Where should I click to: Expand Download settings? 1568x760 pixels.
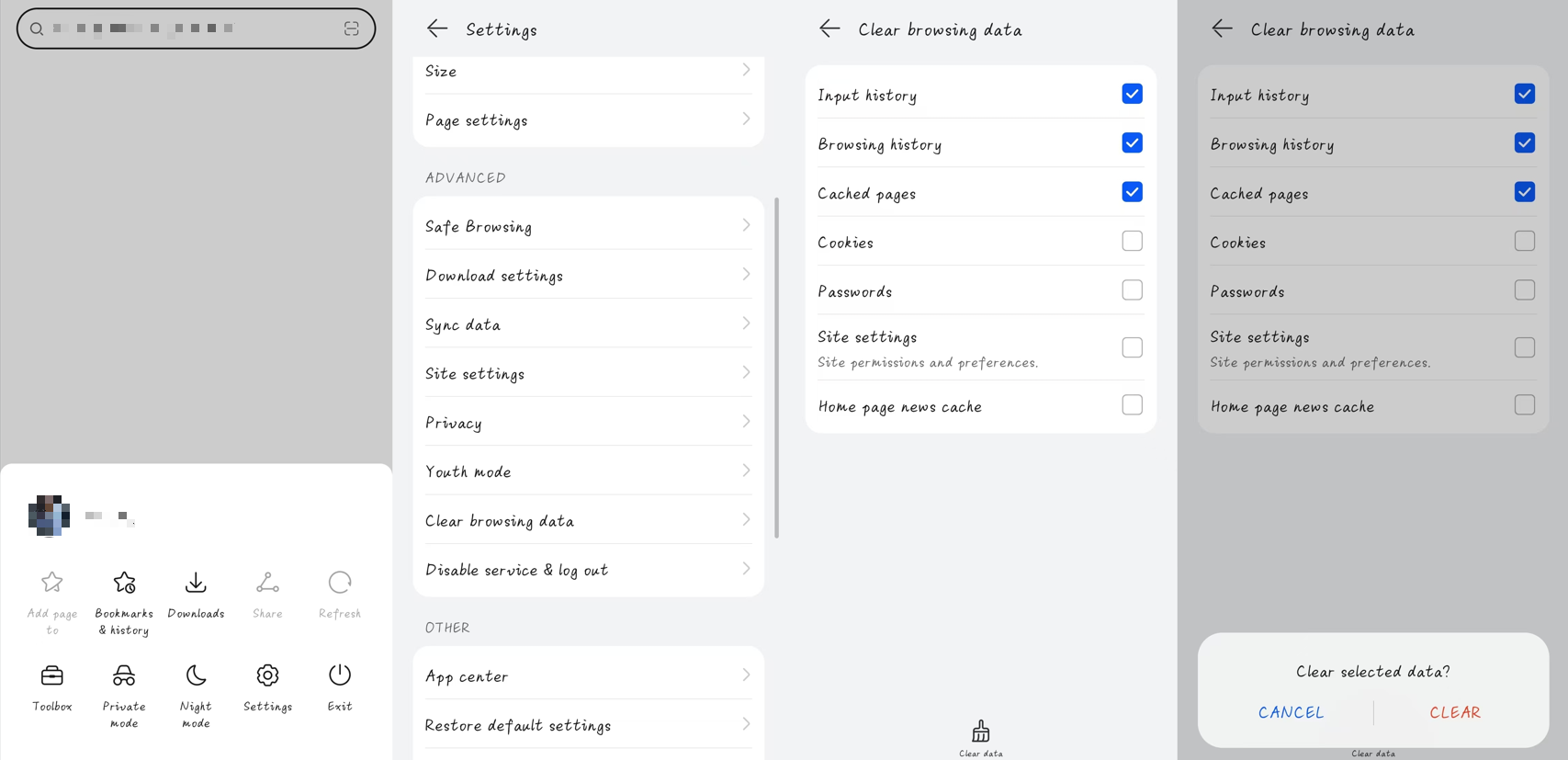tap(588, 275)
